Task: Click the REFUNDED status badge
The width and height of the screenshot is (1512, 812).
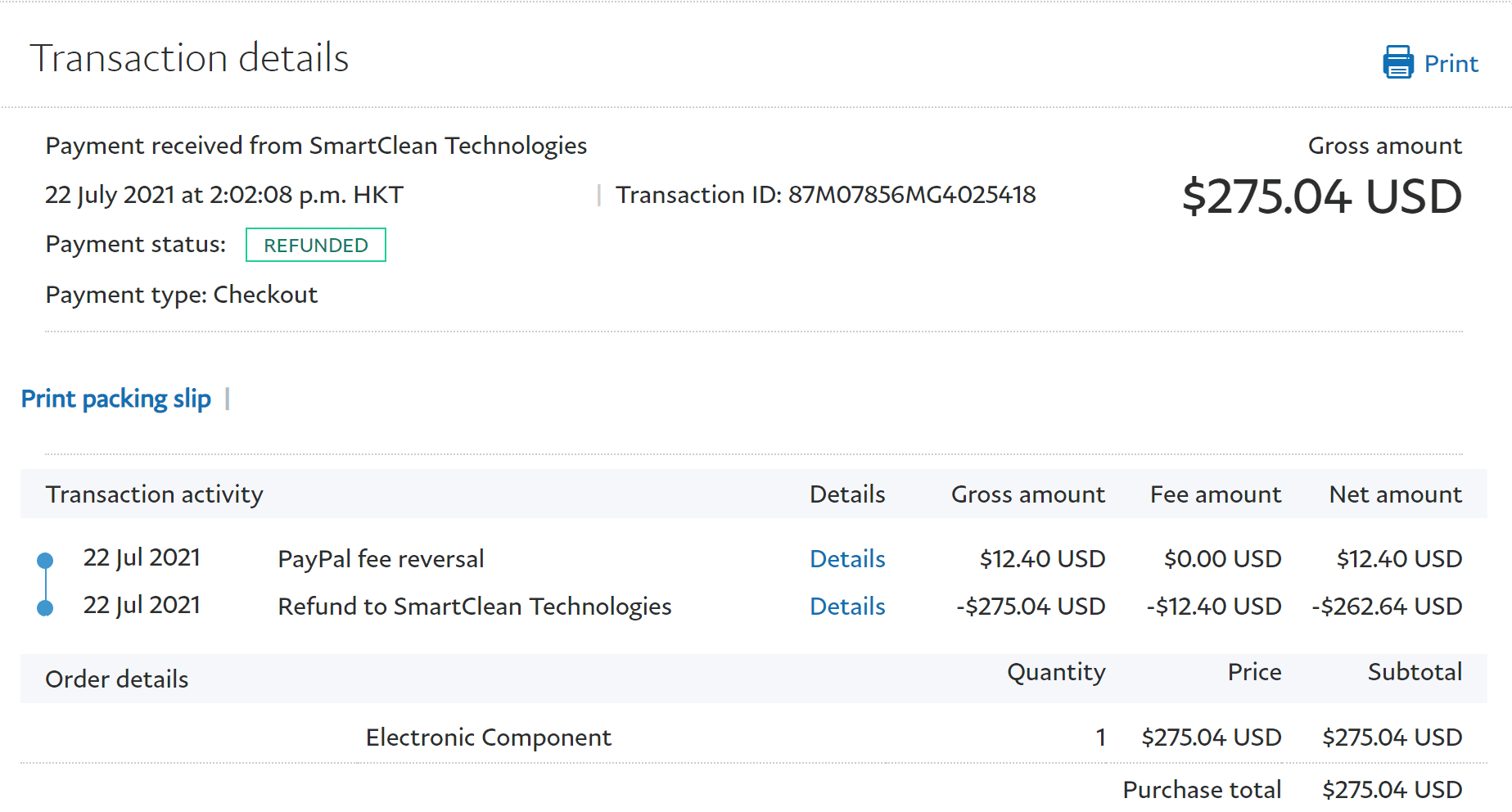Action: 315,246
